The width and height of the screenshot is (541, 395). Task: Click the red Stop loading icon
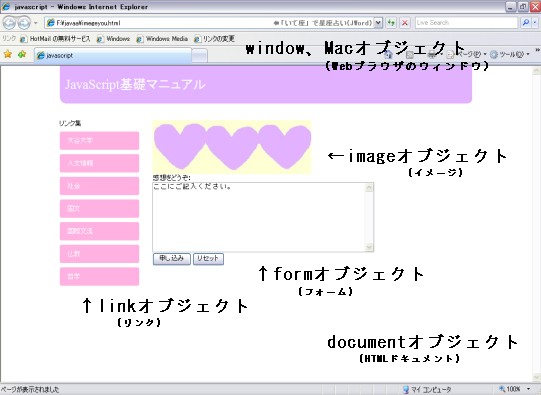(x=405, y=23)
